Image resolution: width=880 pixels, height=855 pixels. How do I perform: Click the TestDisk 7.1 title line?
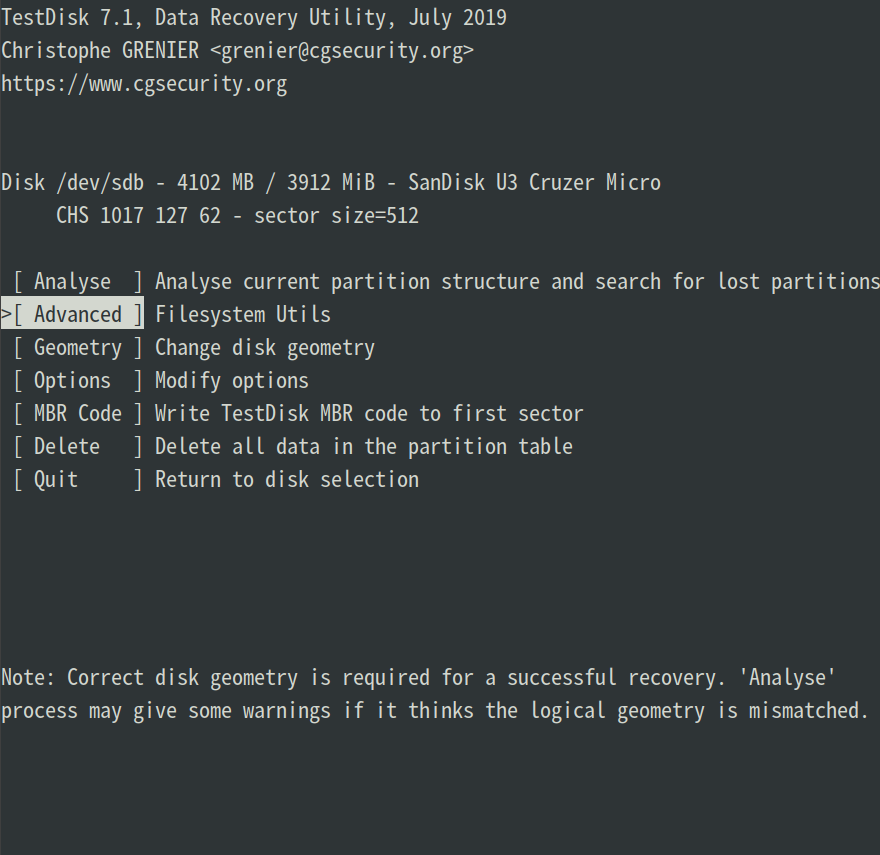pyautogui.click(x=253, y=17)
